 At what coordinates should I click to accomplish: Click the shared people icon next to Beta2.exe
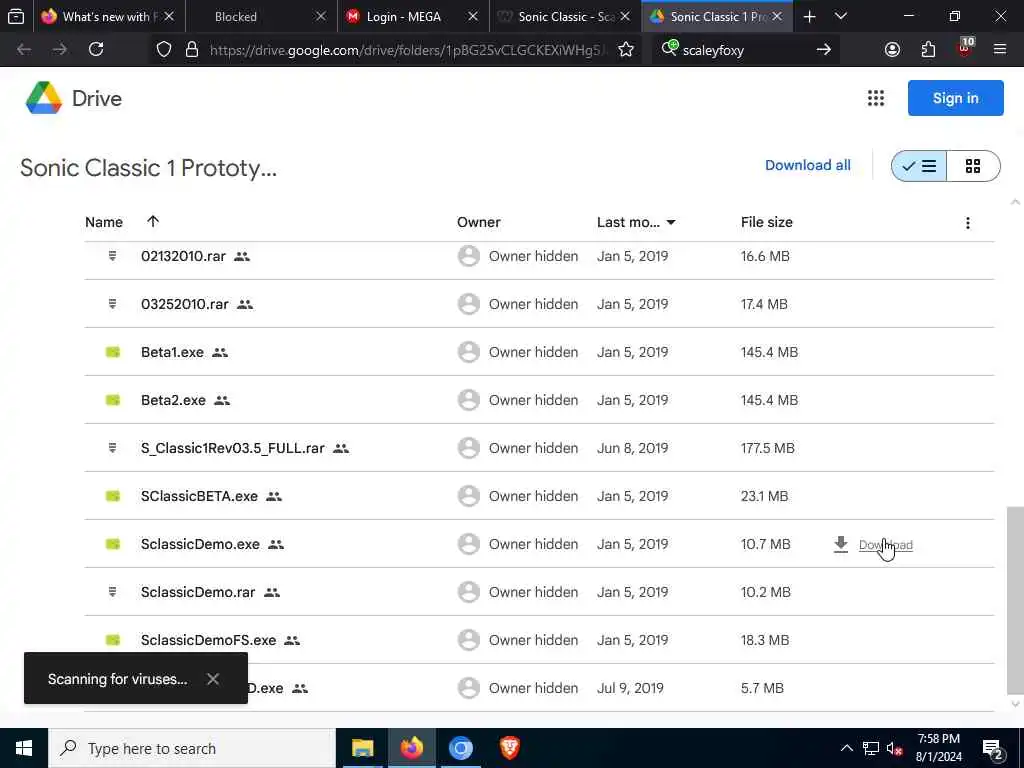(222, 400)
